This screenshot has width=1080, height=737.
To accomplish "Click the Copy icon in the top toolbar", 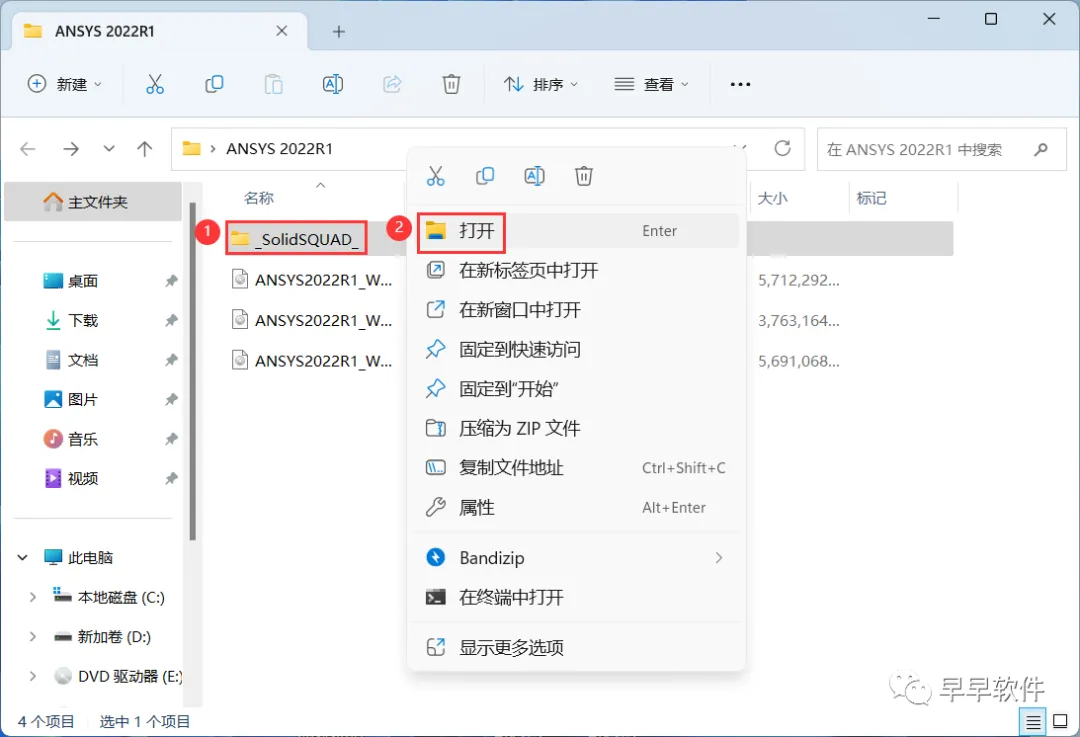I will click(x=214, y=84).
